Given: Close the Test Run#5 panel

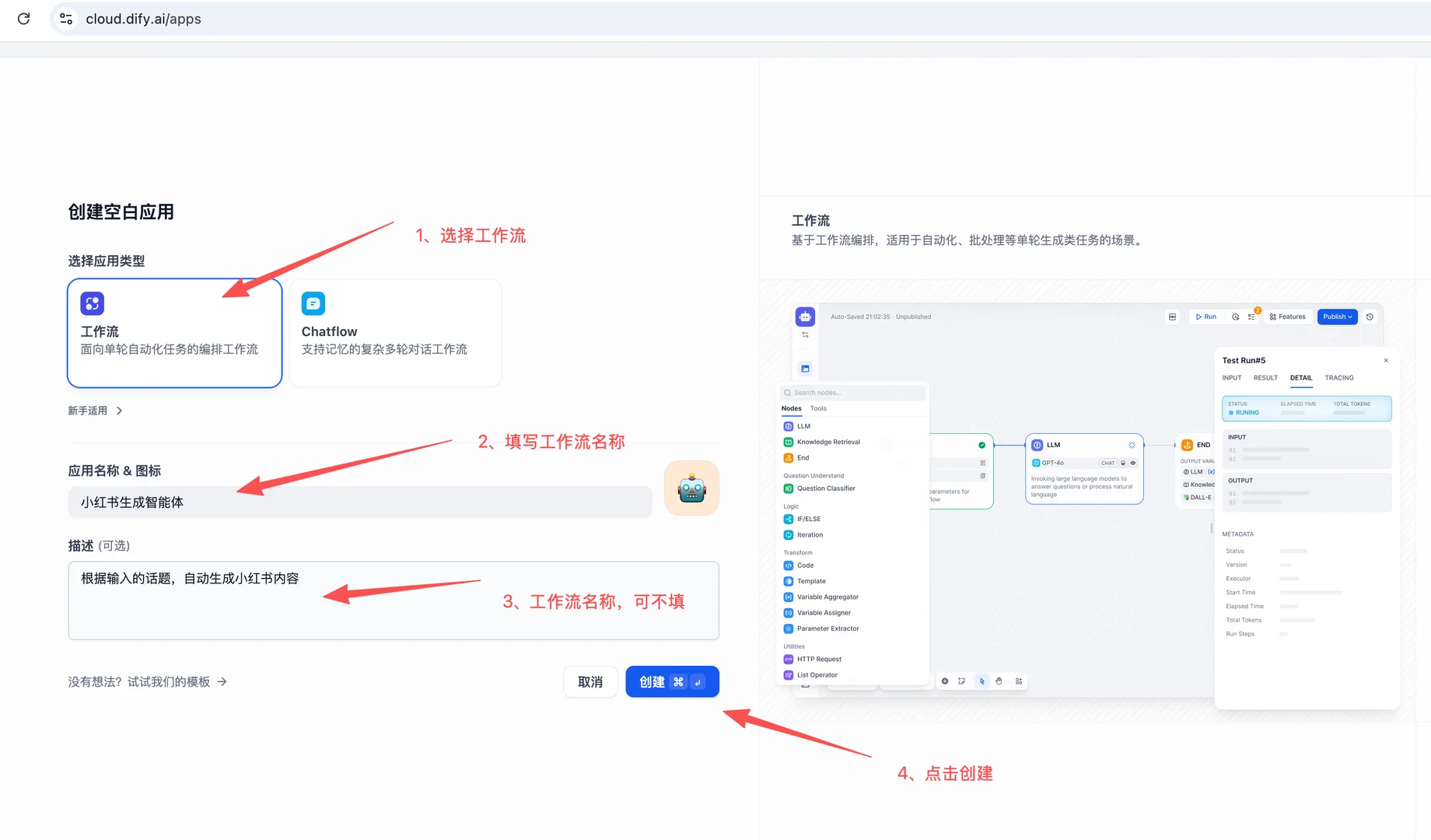Looking at the screenshot, I should click(1386, 360).
